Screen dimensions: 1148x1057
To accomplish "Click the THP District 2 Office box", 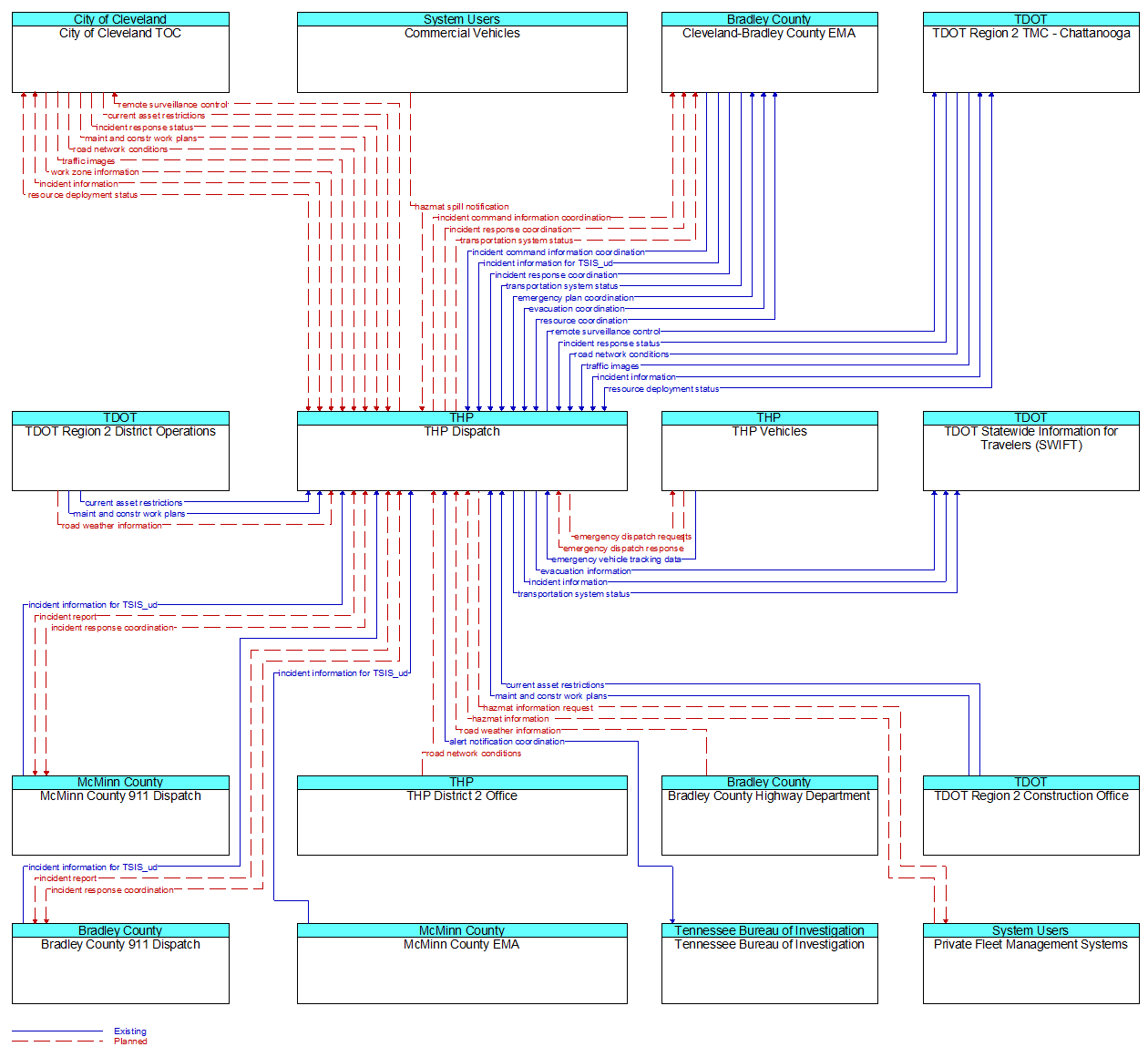I will coord(462,816).
